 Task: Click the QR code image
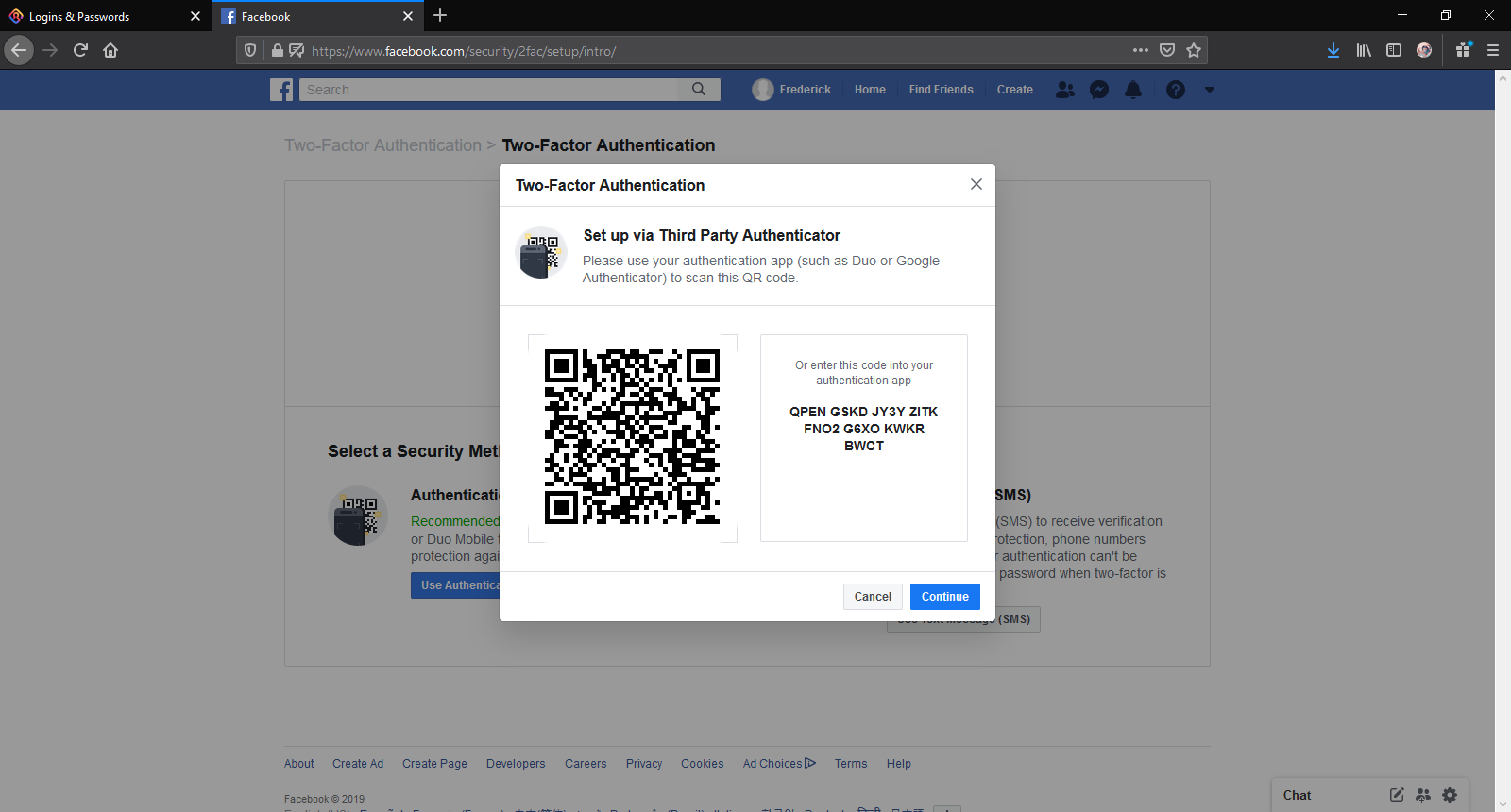632,437
